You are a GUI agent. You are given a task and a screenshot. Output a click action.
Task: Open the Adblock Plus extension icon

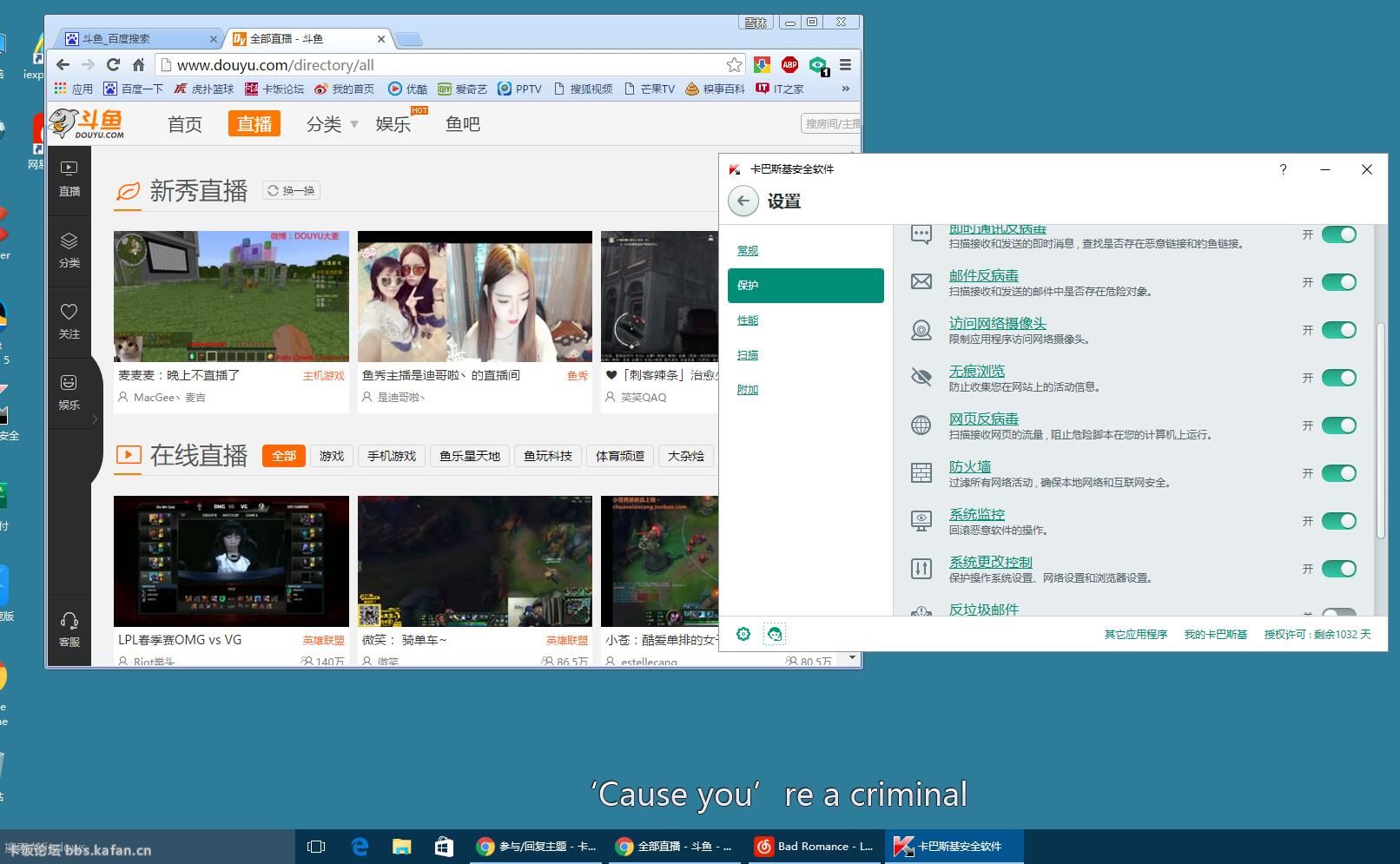click(x=789, y=64)
